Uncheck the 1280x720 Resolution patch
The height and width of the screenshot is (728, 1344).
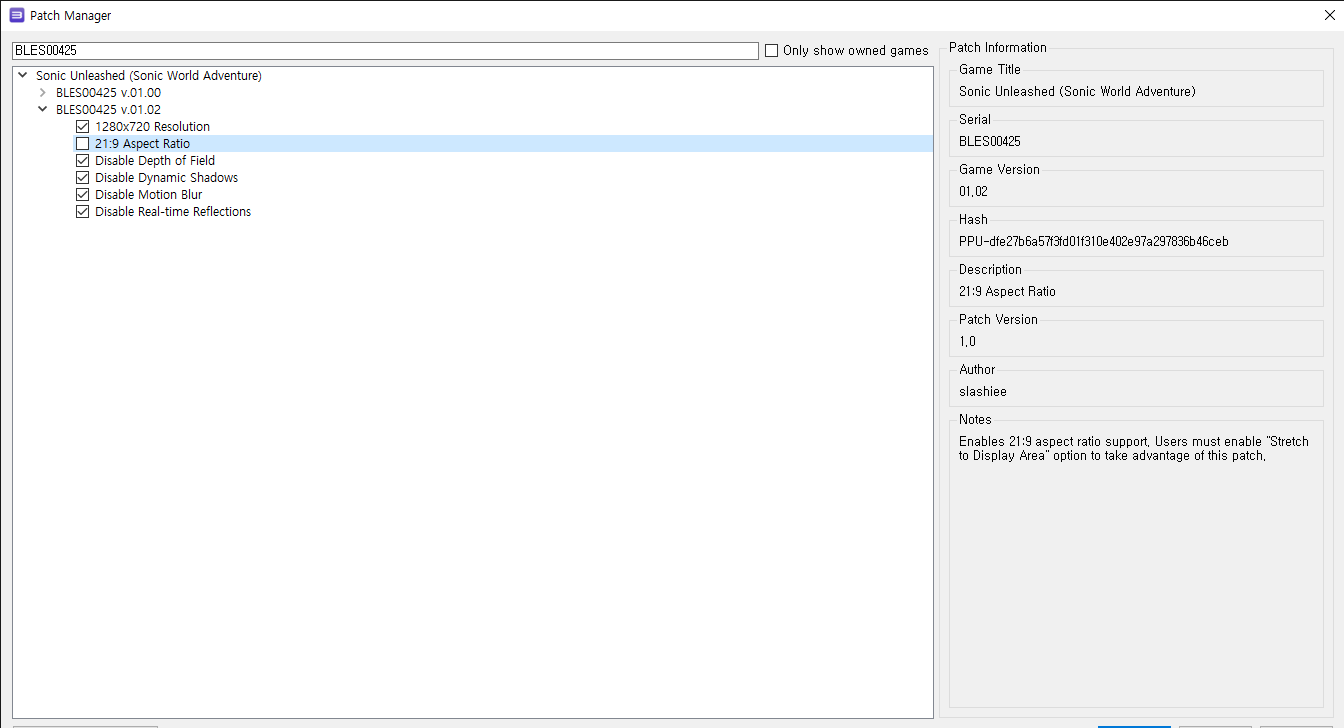(83, 127)
